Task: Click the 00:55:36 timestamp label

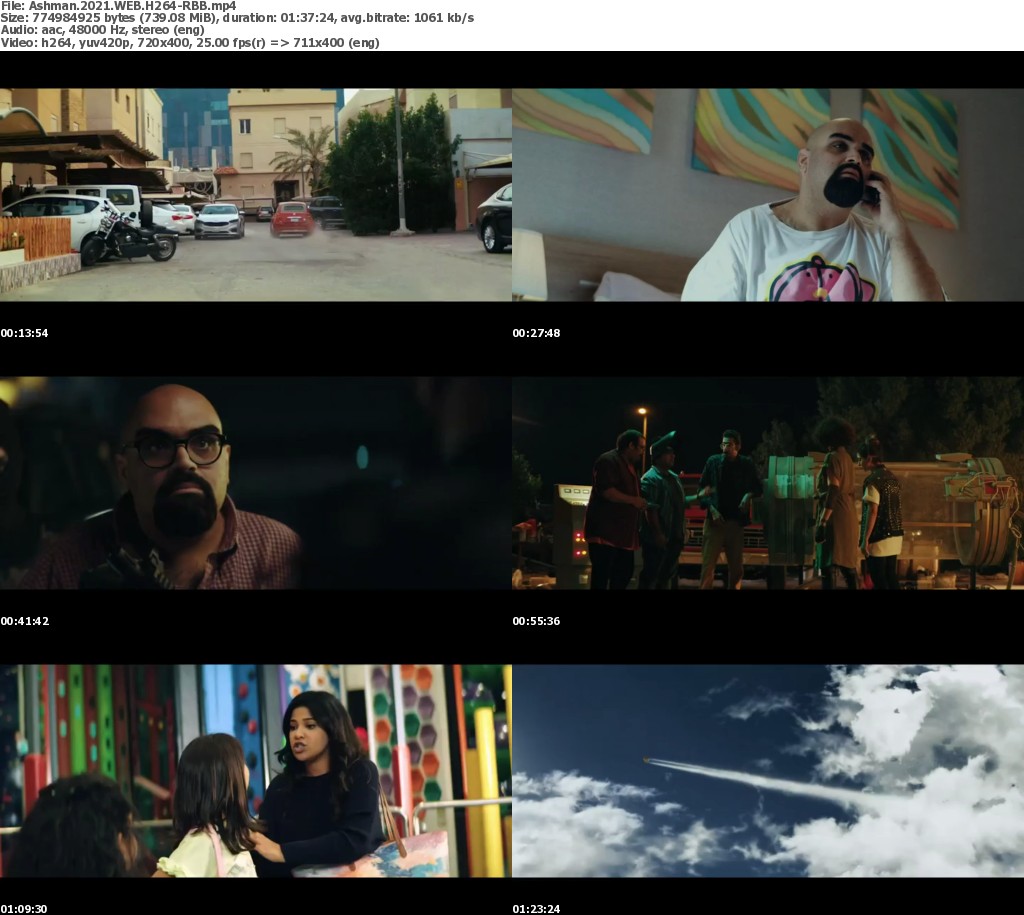Action: click(536, 621)
